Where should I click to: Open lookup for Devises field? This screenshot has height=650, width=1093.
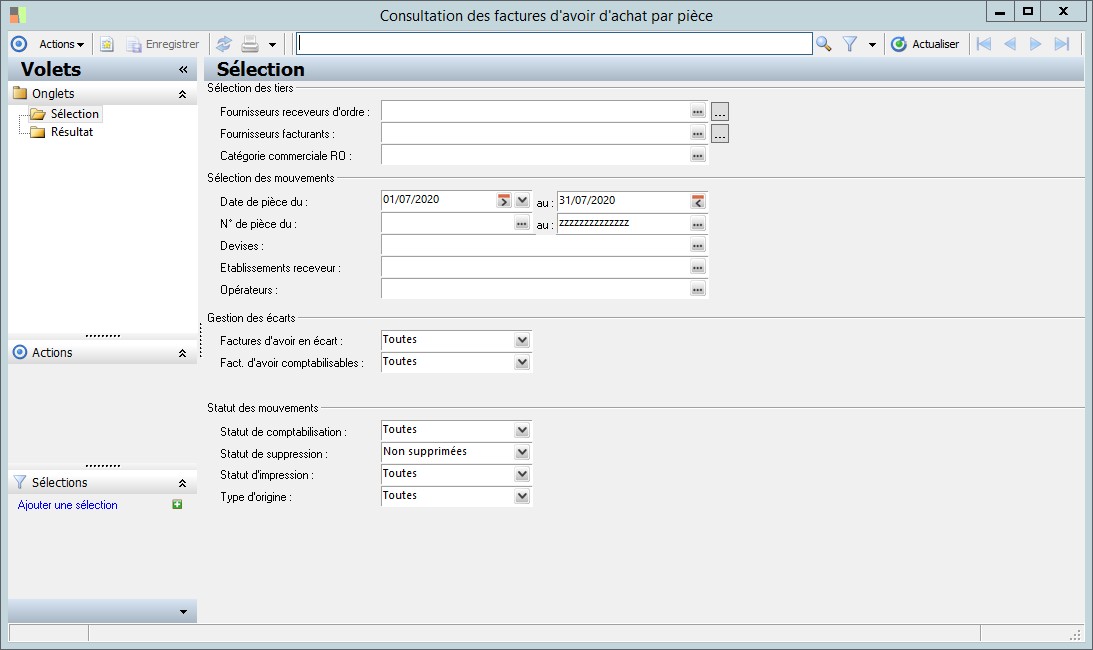click(x=698, y=245)
